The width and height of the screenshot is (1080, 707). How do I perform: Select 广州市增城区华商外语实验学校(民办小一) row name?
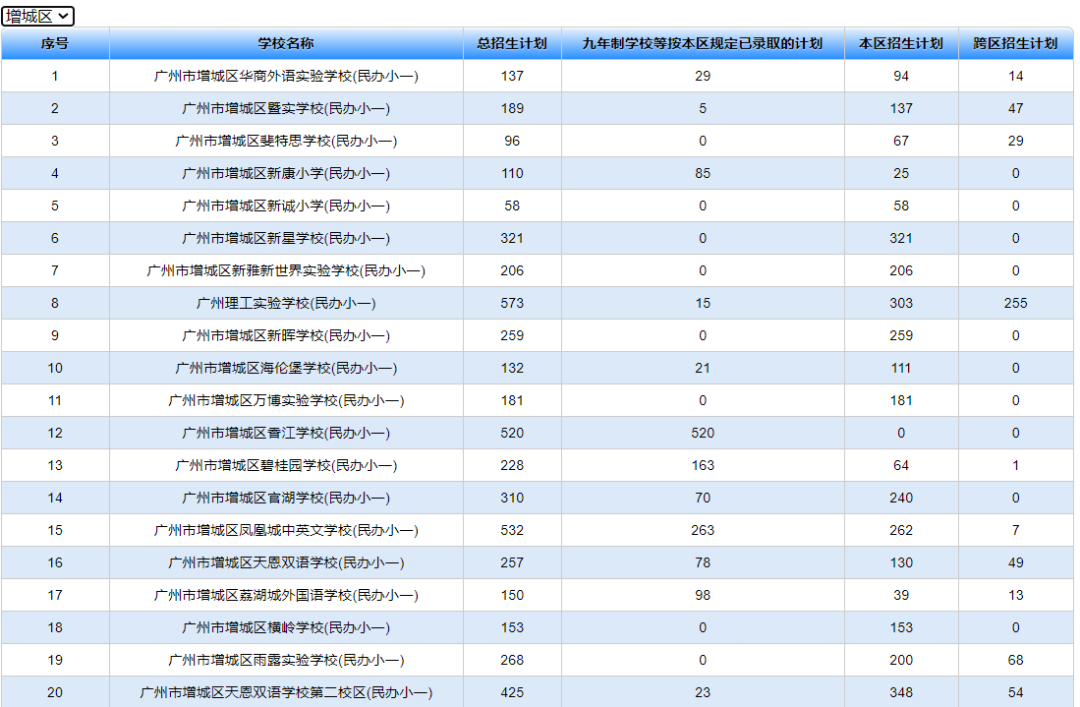pos(286,76)
